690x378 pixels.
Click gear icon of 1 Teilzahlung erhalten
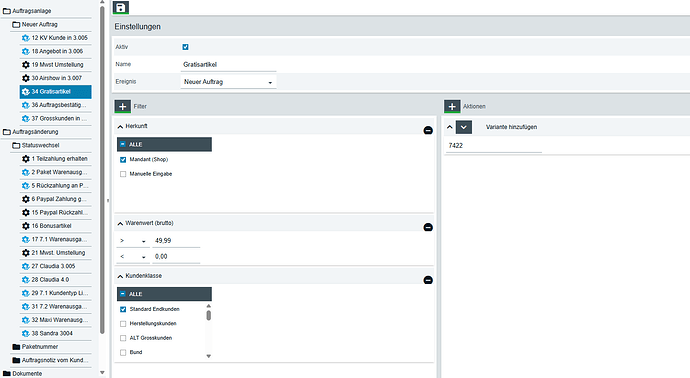click(26, 158)
